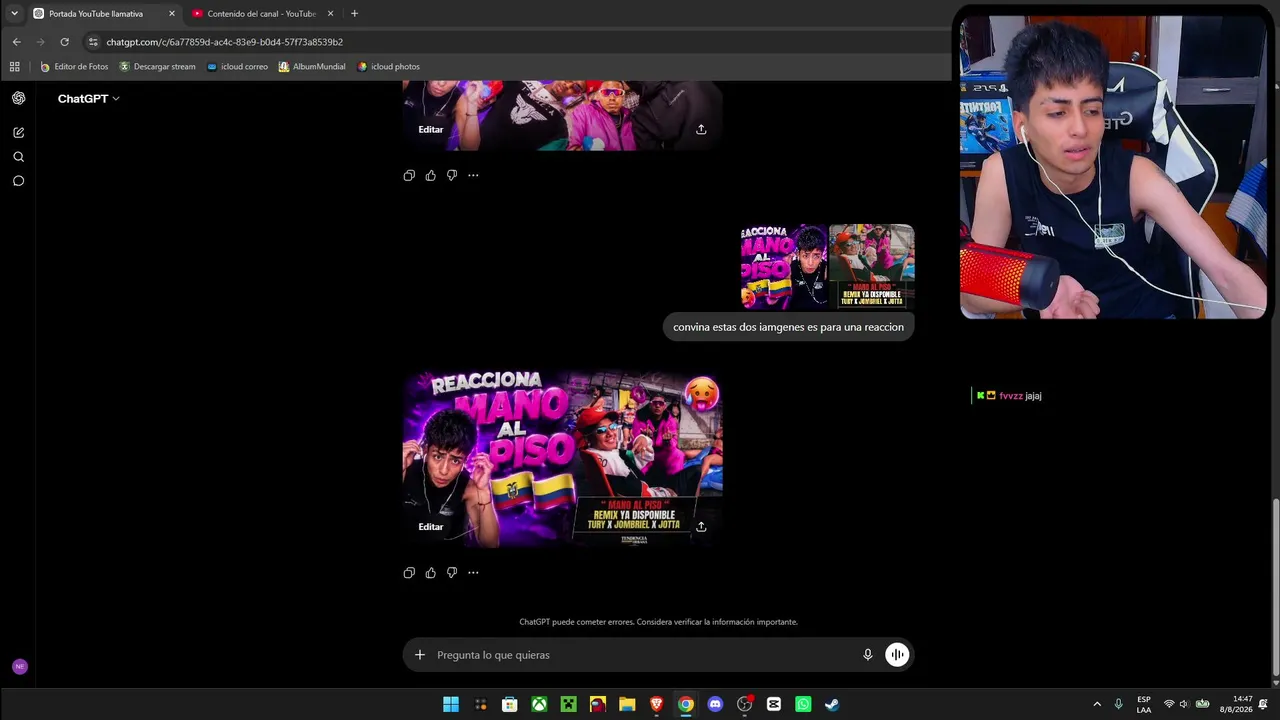The width and height of the screenshot is (1280, 720).
Task: Open the first attached Reacciona Mano al Piso thumbnail
Action: (x=784, y=267)
